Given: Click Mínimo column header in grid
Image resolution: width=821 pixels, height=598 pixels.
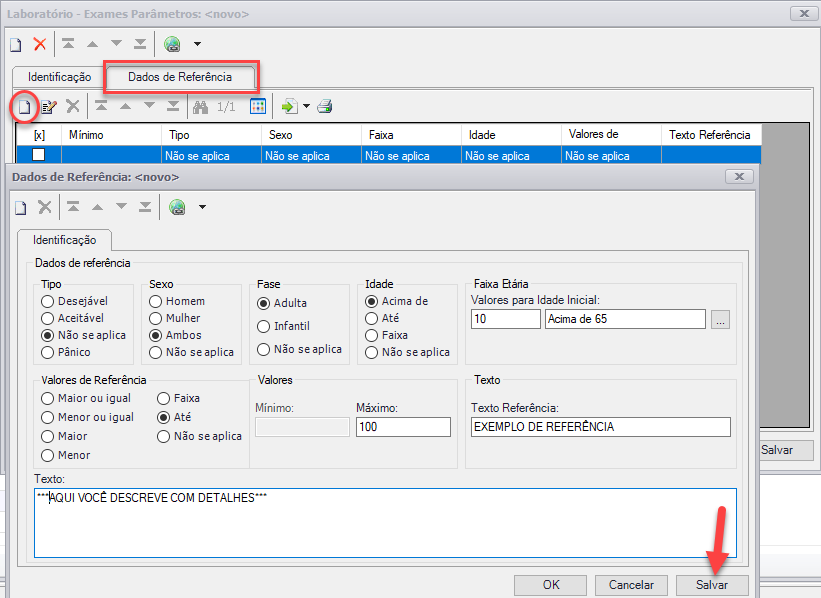Looking at the screenshot, I should (x=112, y=135).
